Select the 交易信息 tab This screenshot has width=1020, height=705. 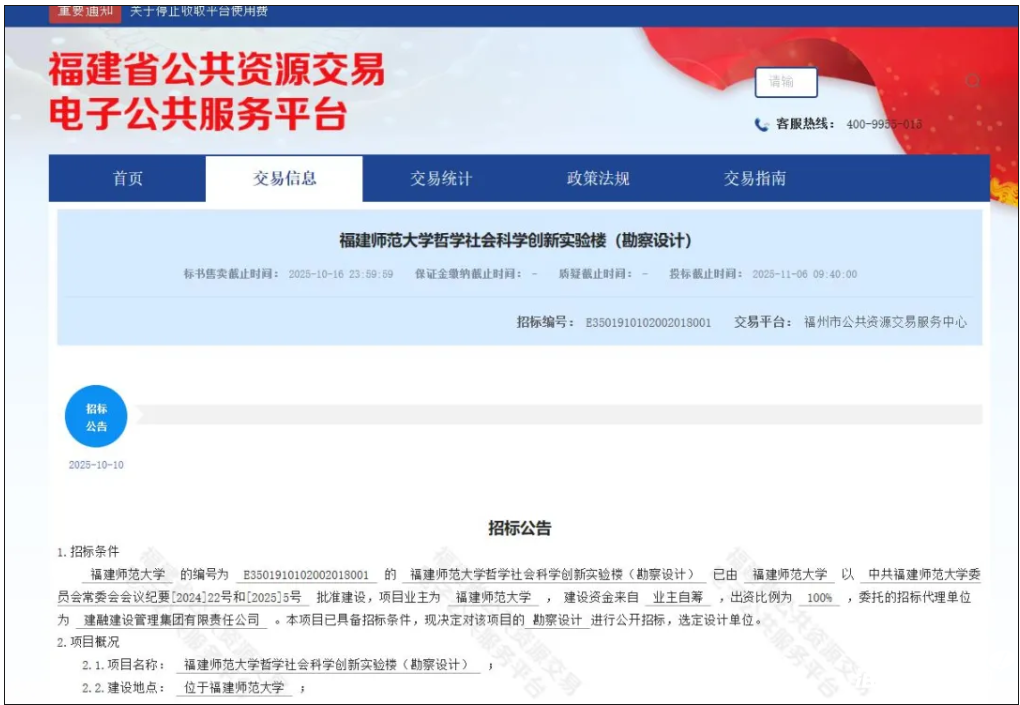point(284,179)
